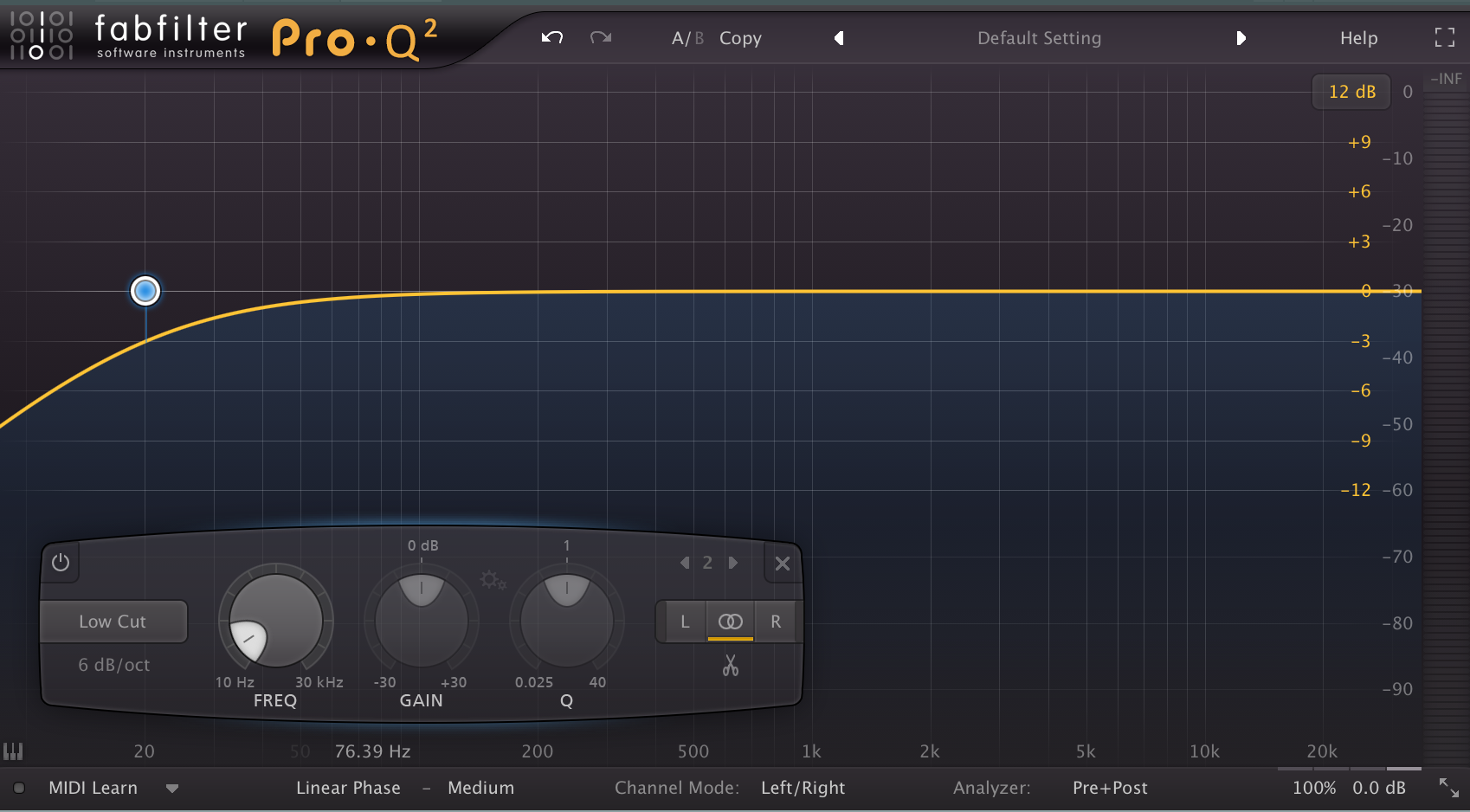Toggle the band power button
Image resolution: width=1470 pixels, height=812 pixels.
61,563
